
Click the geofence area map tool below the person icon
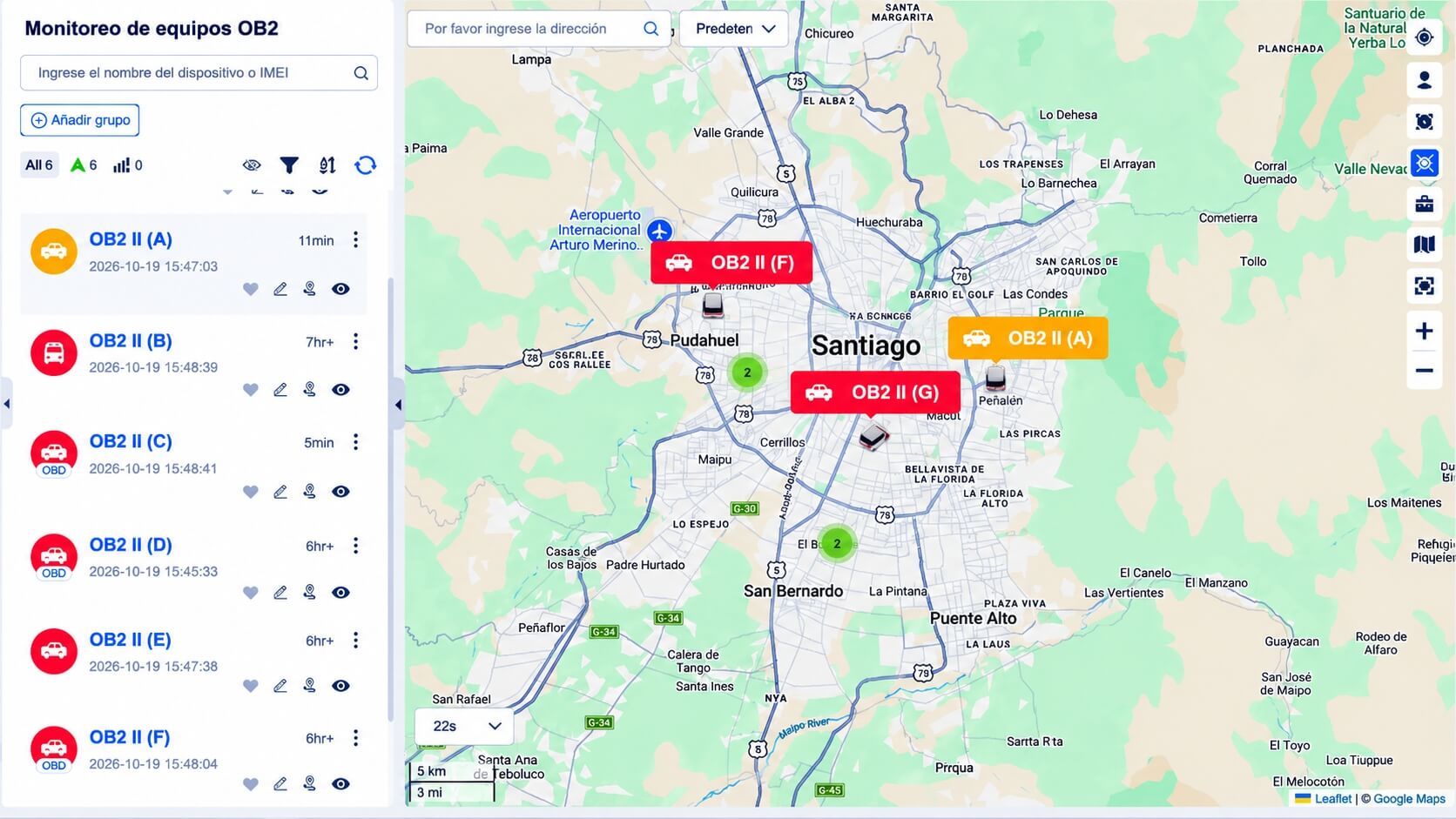[x=1425, y=122]
